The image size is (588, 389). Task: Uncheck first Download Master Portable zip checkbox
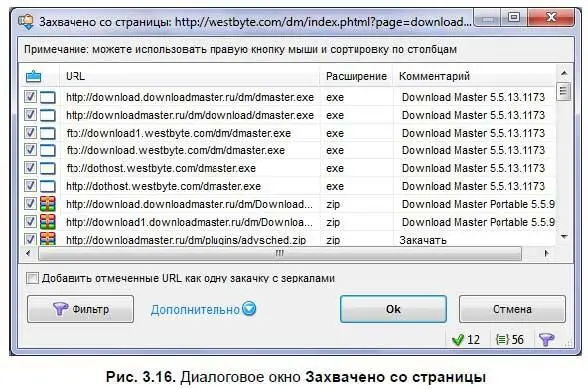pyautogui.click(x=30, y=203)
